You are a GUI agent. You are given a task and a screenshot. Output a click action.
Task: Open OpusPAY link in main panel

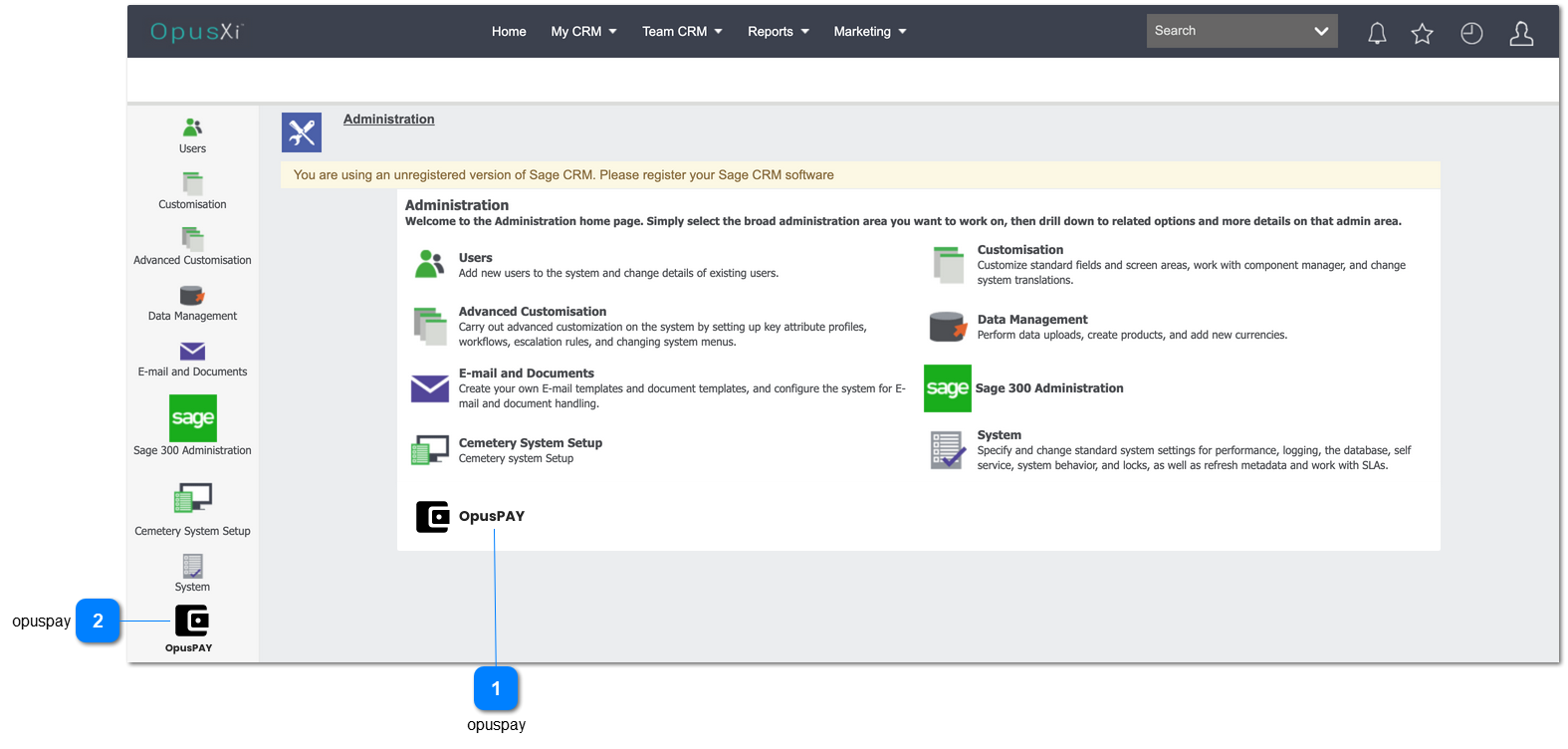point(491,516)
